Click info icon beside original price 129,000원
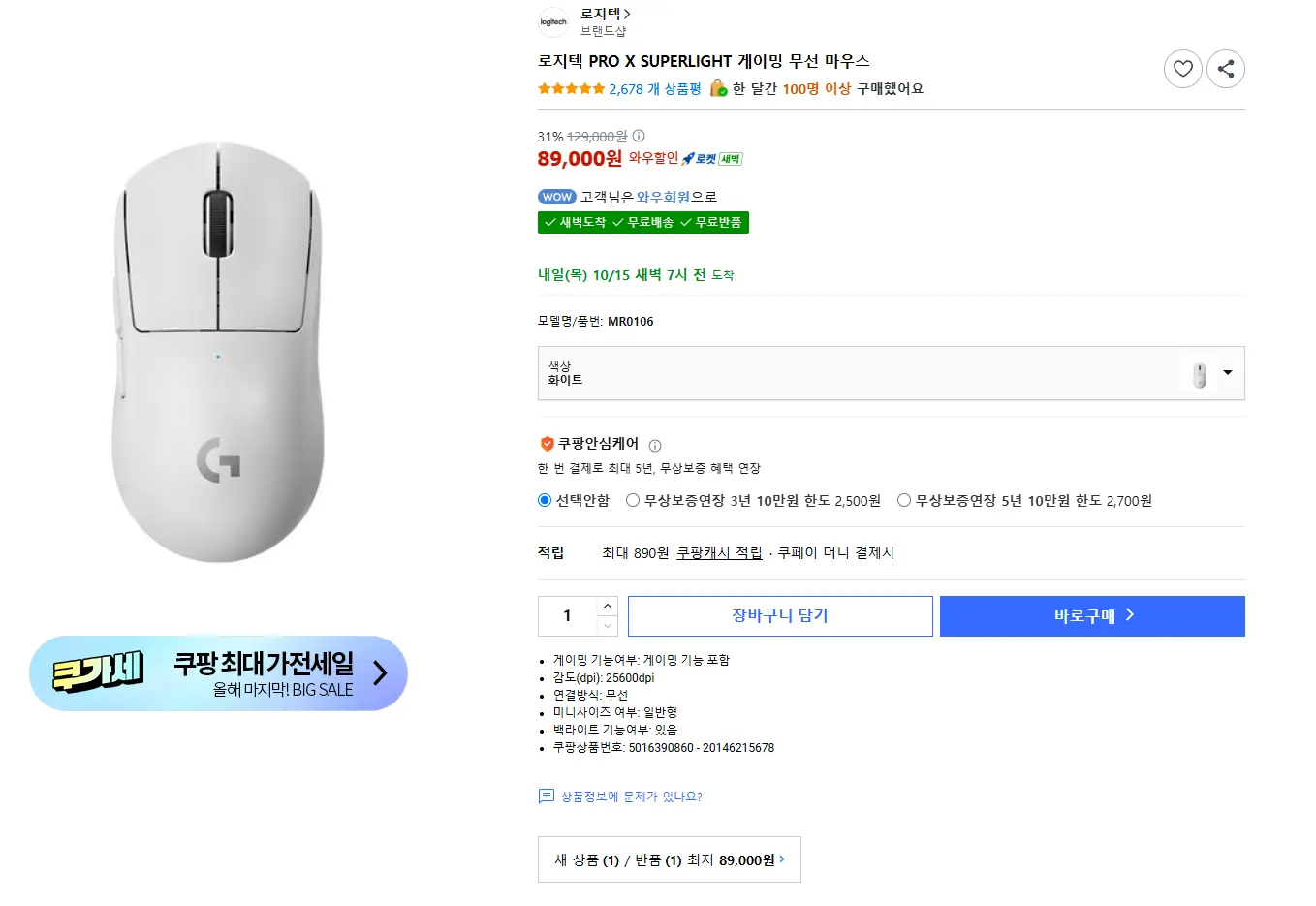1316x906 pixels. pos(639,136)
